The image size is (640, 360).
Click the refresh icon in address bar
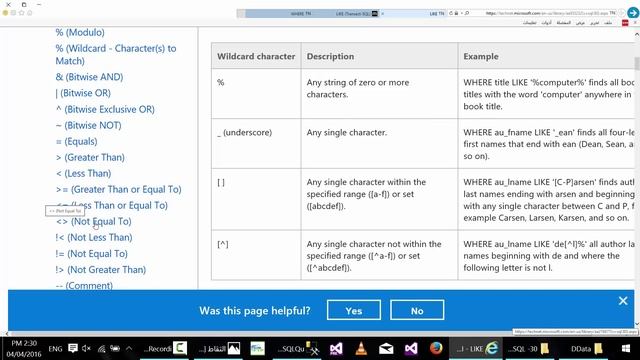pos(451,13)
